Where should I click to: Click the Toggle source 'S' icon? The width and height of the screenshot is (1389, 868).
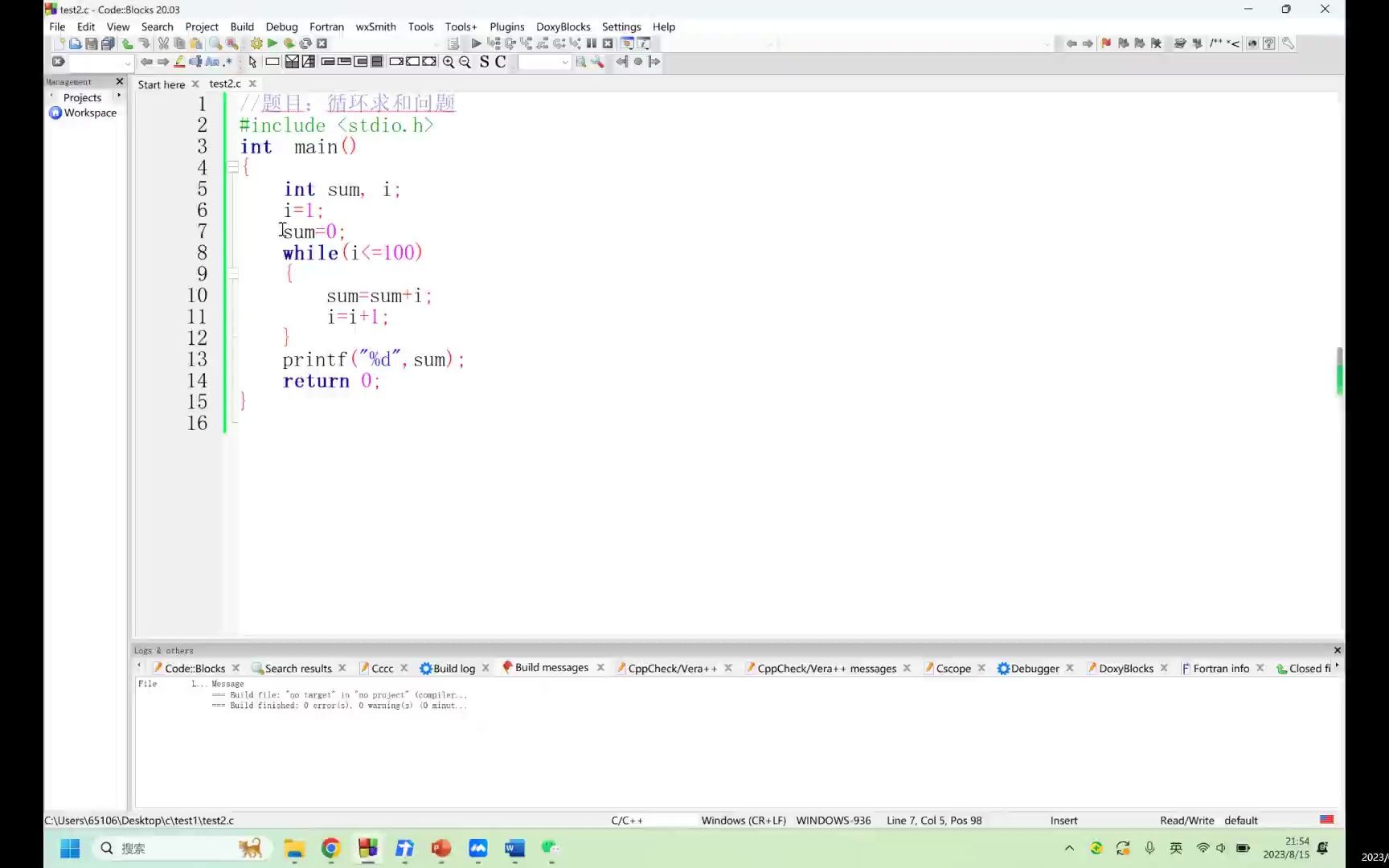pyautogui.click(x=484, y=62)
